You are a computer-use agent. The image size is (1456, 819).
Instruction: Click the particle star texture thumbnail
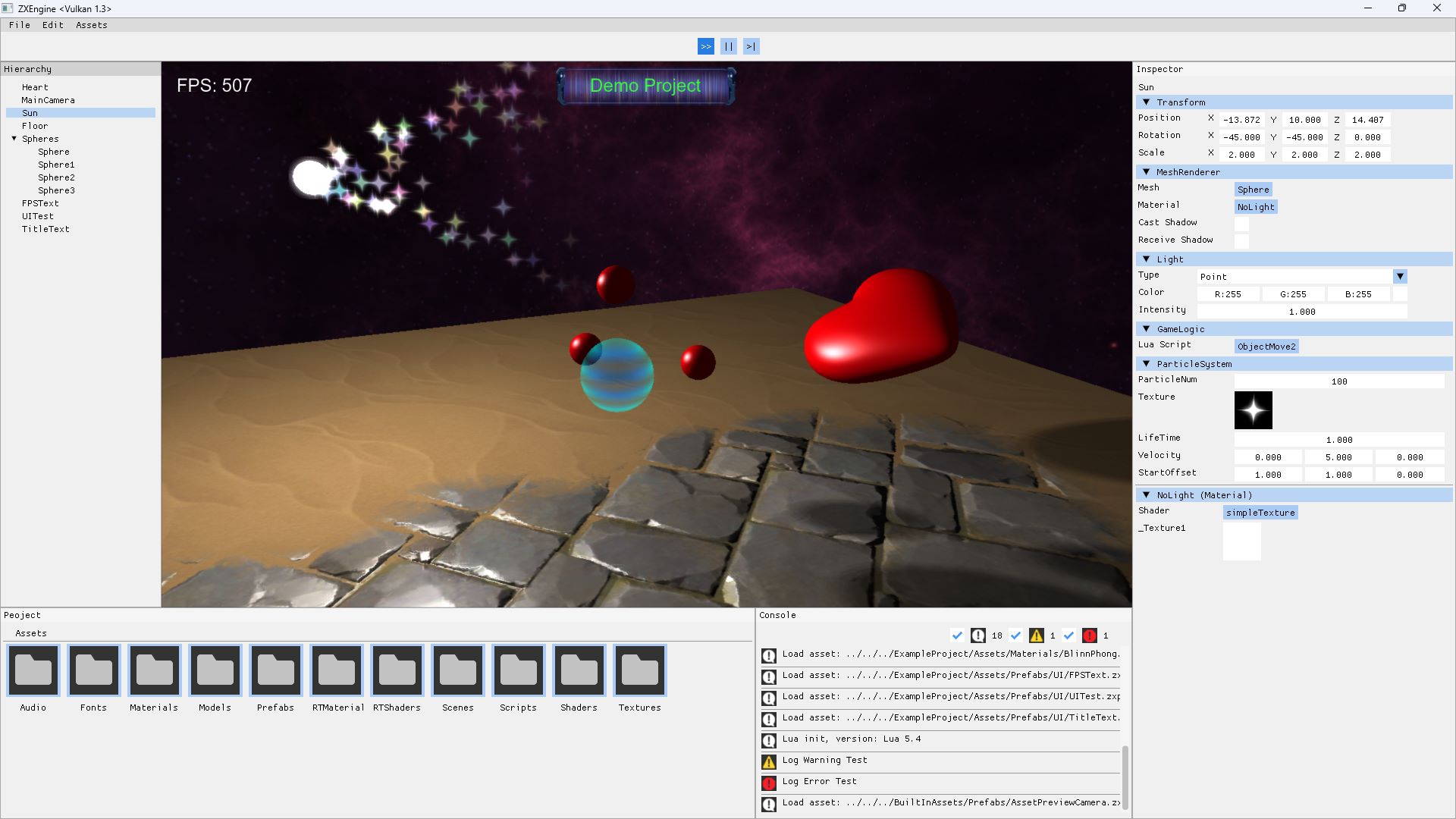coord(1253,410)
